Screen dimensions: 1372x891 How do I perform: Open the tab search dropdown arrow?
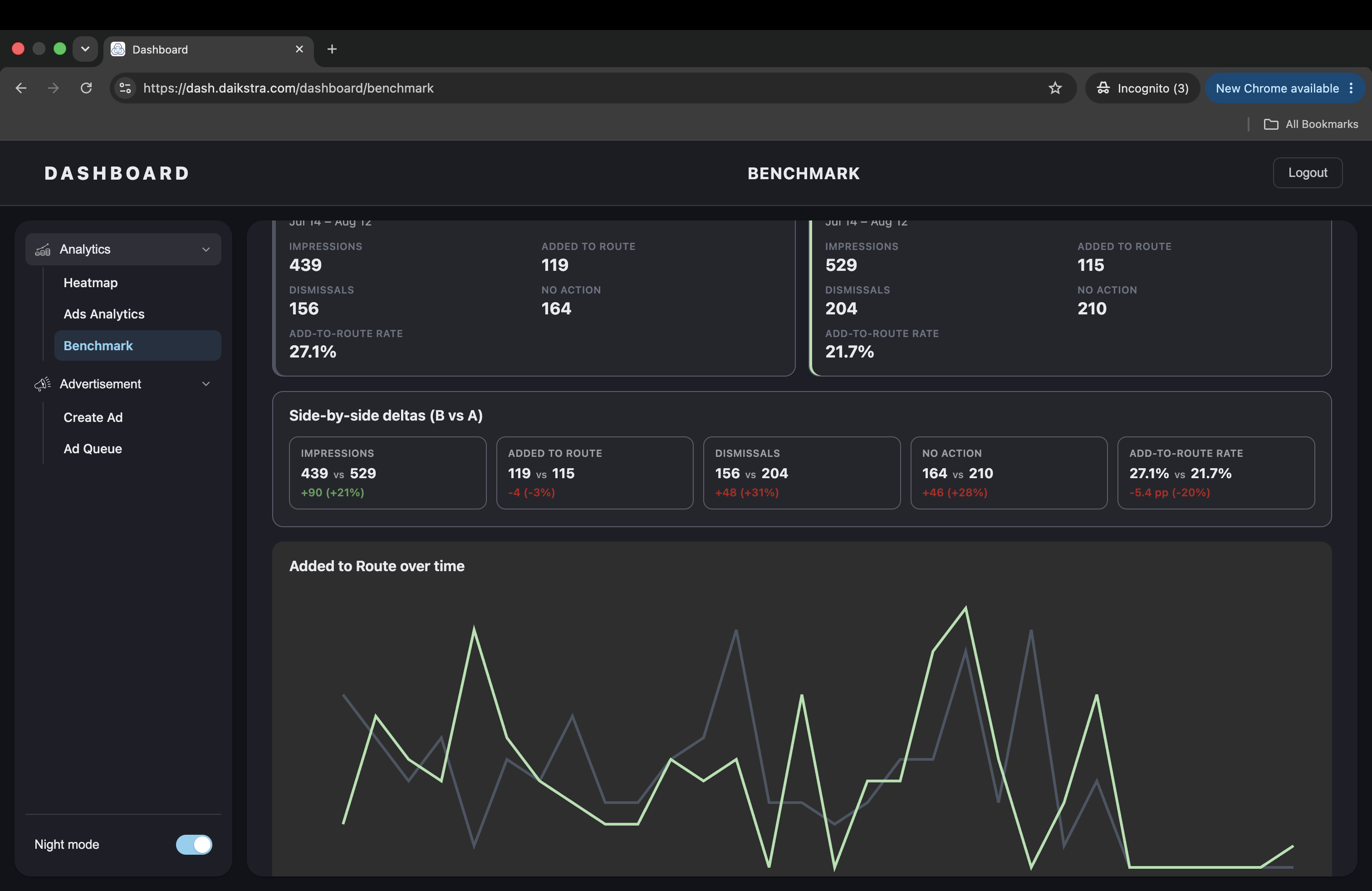tap(85, 49)
